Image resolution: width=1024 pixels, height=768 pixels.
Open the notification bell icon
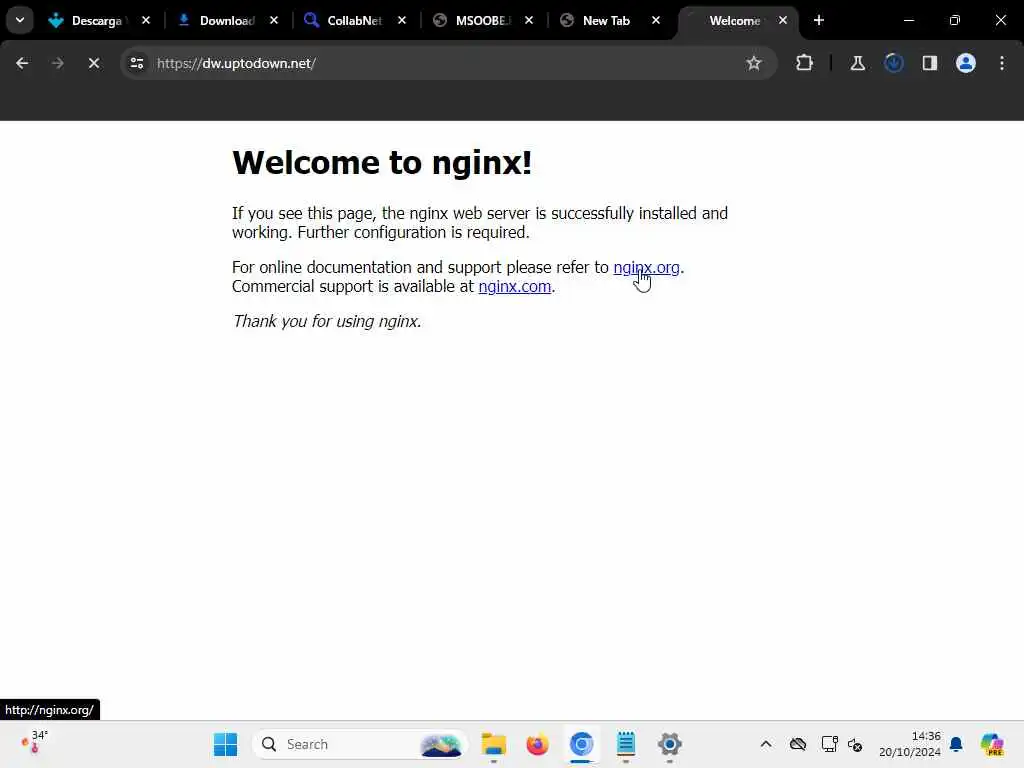click(x=957, y=744)
